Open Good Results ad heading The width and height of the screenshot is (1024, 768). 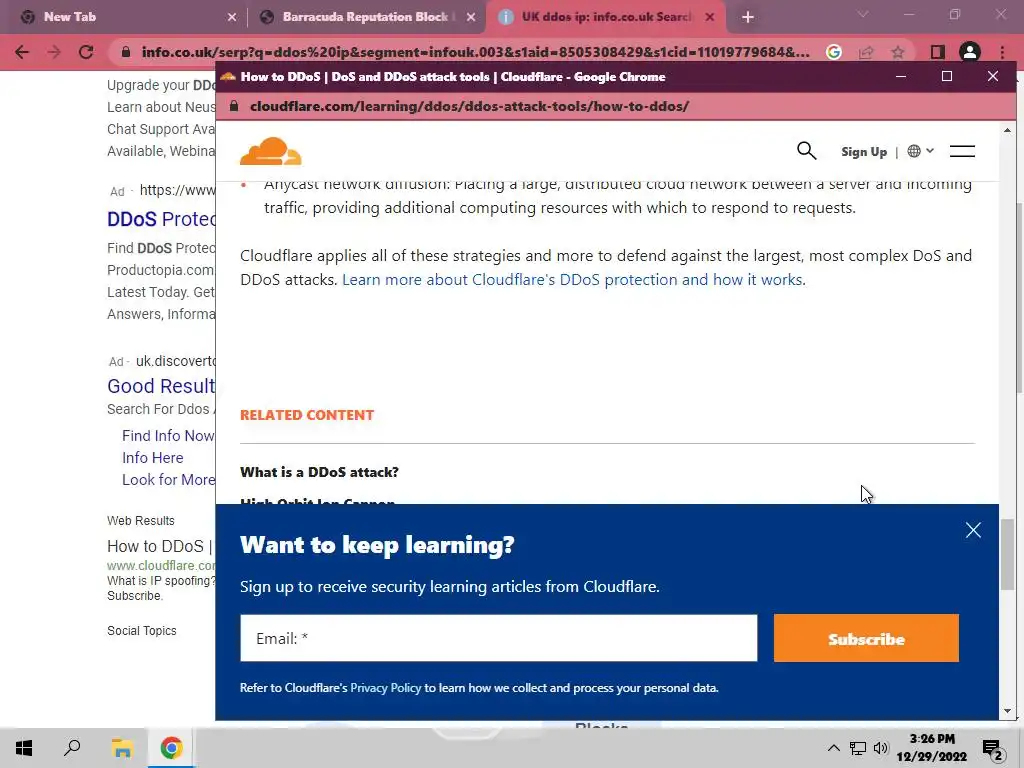161,386
